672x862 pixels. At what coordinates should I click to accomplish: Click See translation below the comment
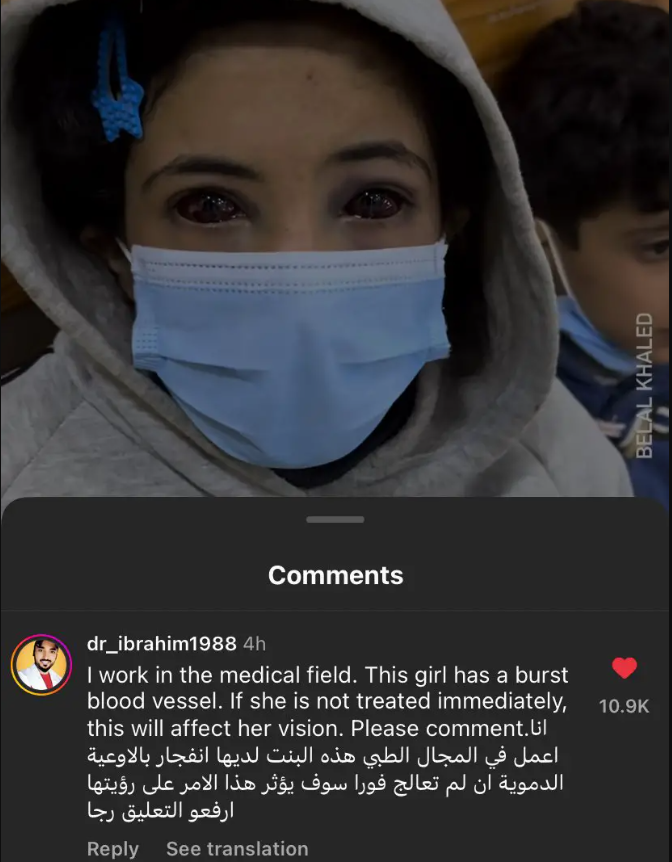237,848
